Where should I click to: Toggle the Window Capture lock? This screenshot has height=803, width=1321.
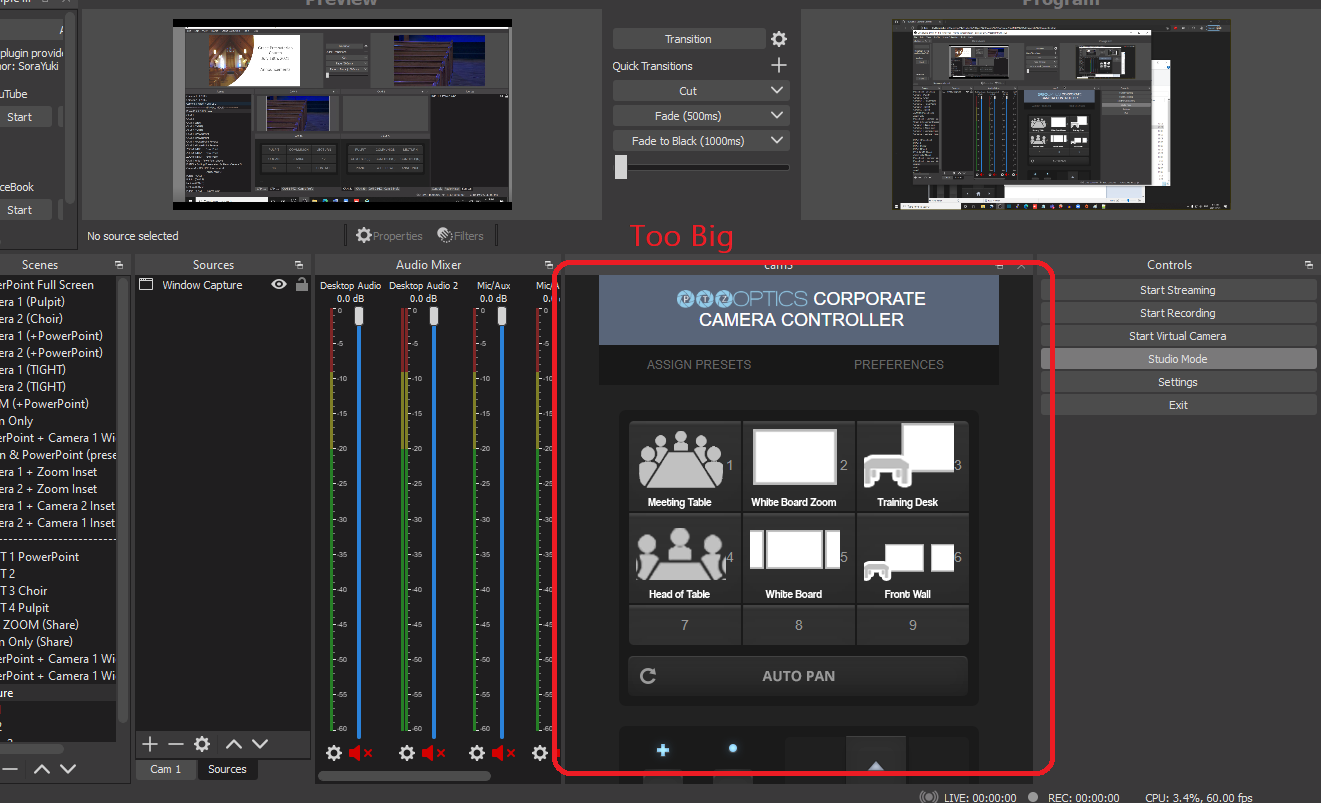(x=302, y=285)
